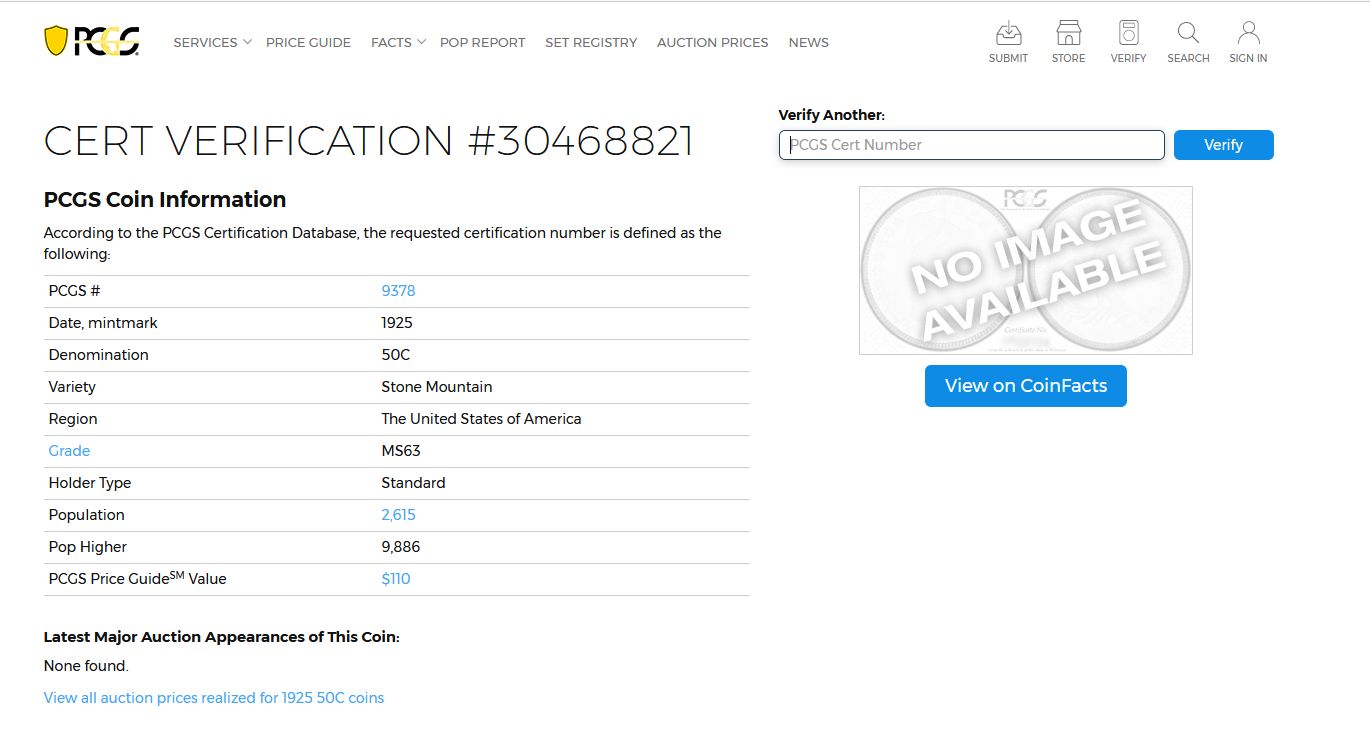Click the Denomination row label

[x=98, y=355]
